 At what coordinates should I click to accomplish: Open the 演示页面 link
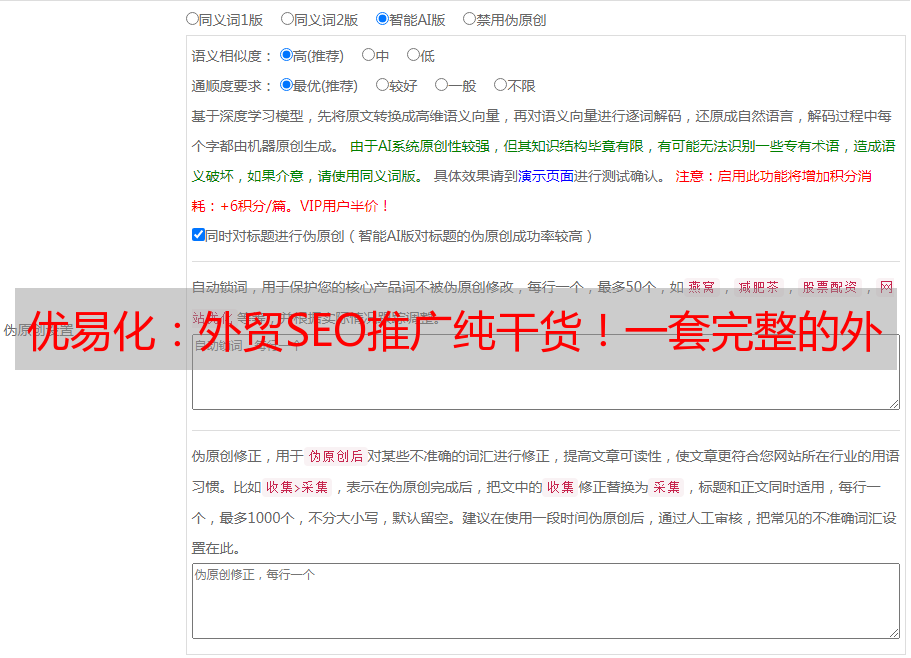point(546,176)
